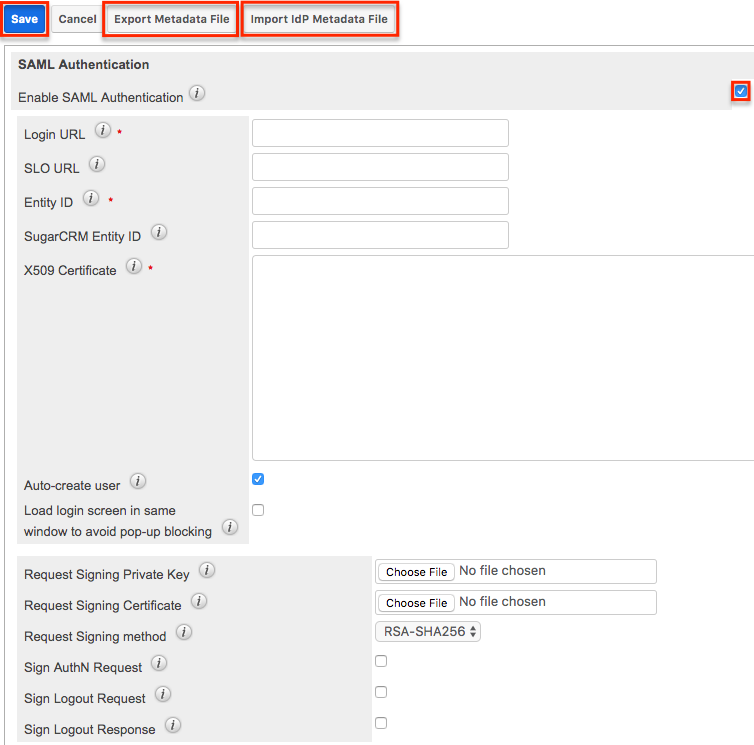Open info icon next to SugarCRM Entity ID
The image size is (754, 745).
coord(159,232)
